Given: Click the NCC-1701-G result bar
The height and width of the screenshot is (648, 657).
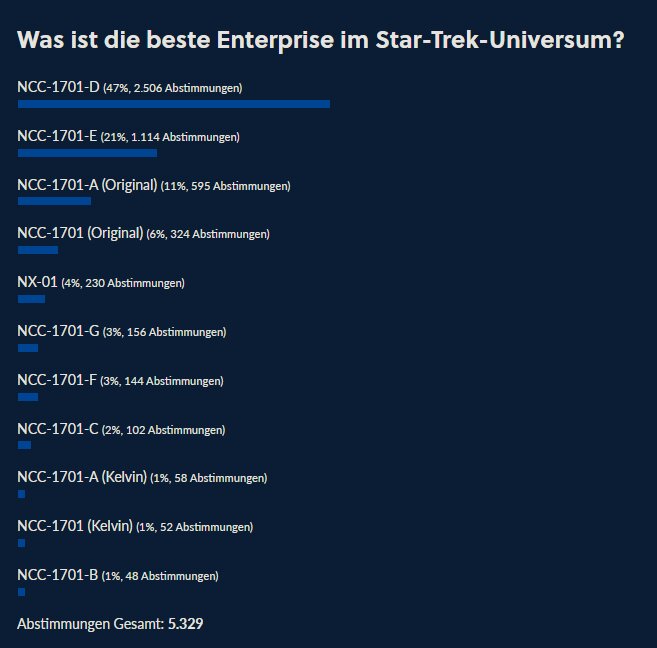Looking at the screenshot, I should click(28, 348).
